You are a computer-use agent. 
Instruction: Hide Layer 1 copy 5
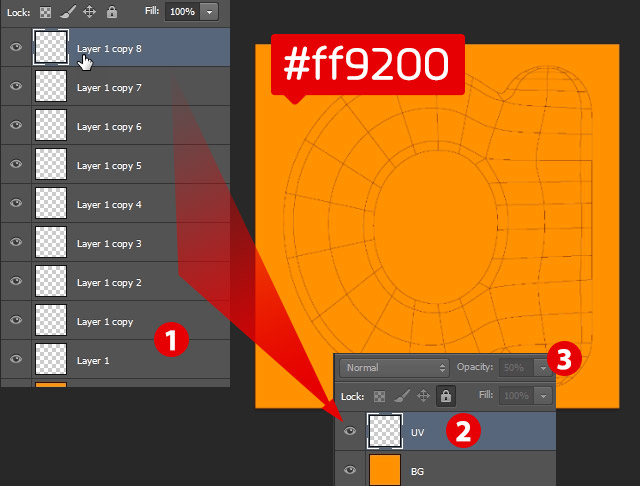pyautogui.click(x=16, y=164)
